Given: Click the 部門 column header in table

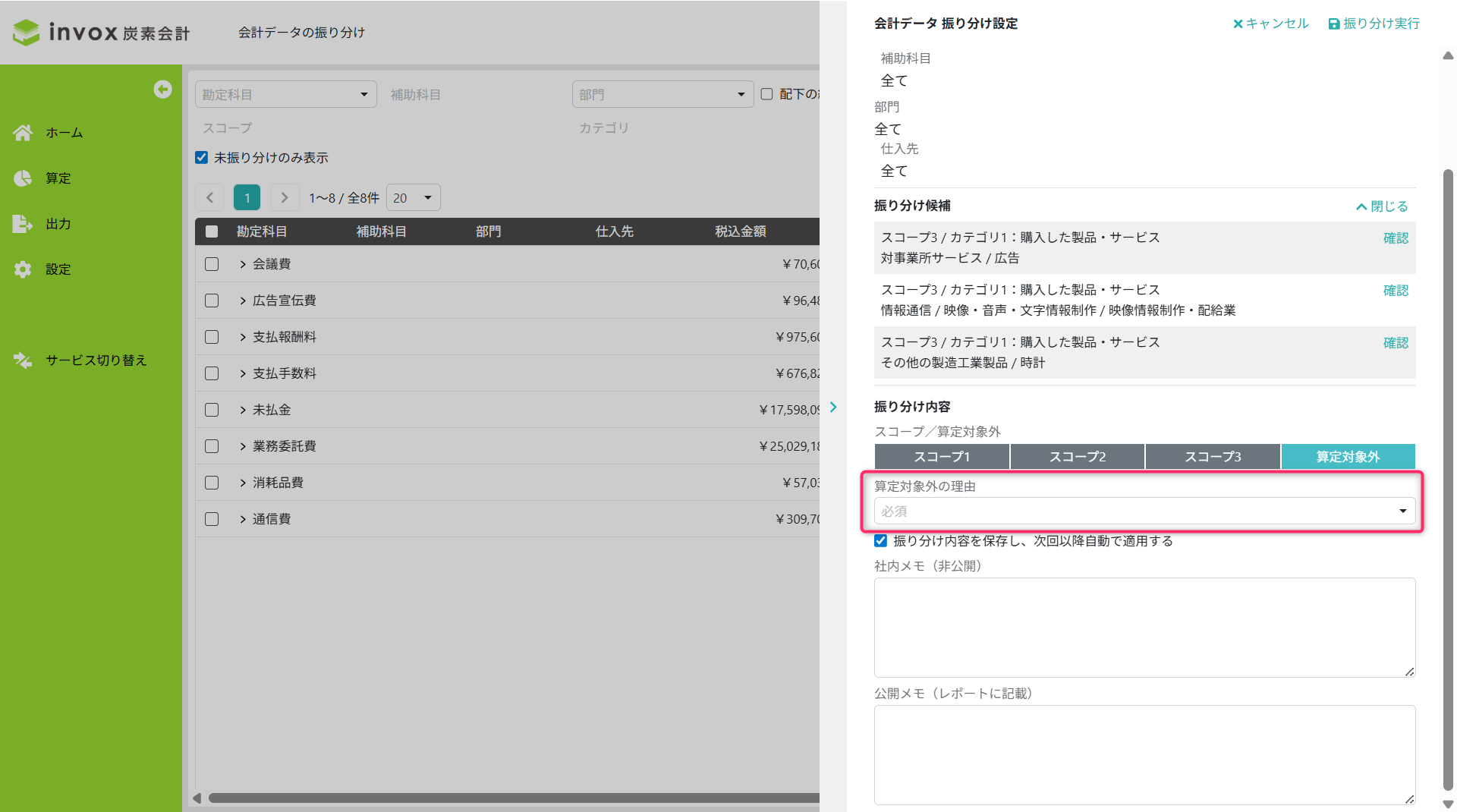Looking at the screenshot, I should click(x=489, y=231).
